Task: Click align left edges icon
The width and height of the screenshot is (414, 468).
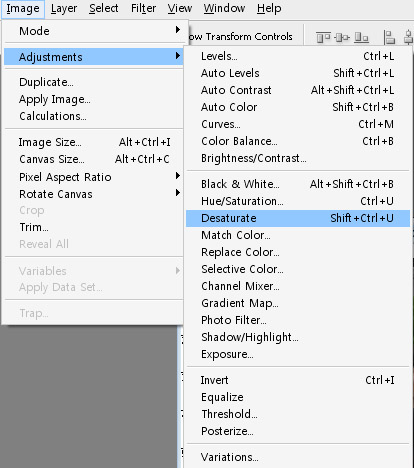Action: (x=389, y=37)
